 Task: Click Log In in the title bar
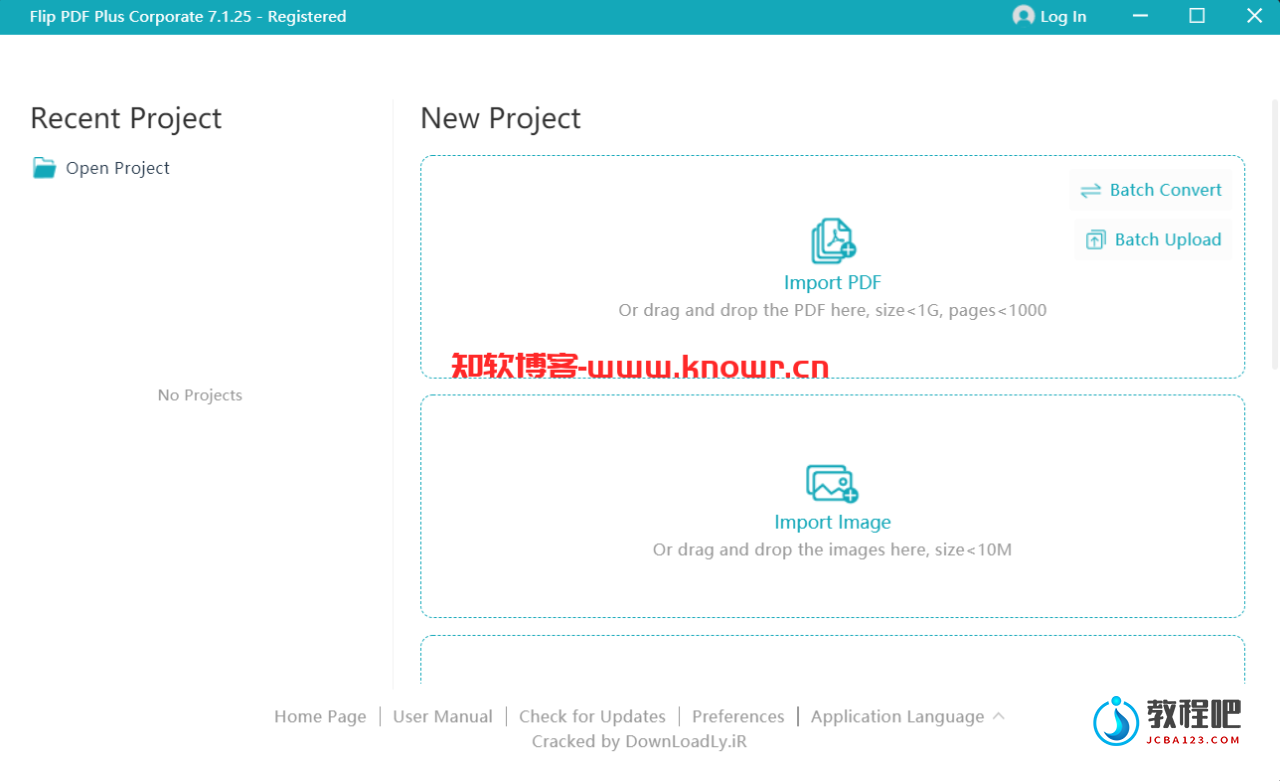click(1049, 16)
